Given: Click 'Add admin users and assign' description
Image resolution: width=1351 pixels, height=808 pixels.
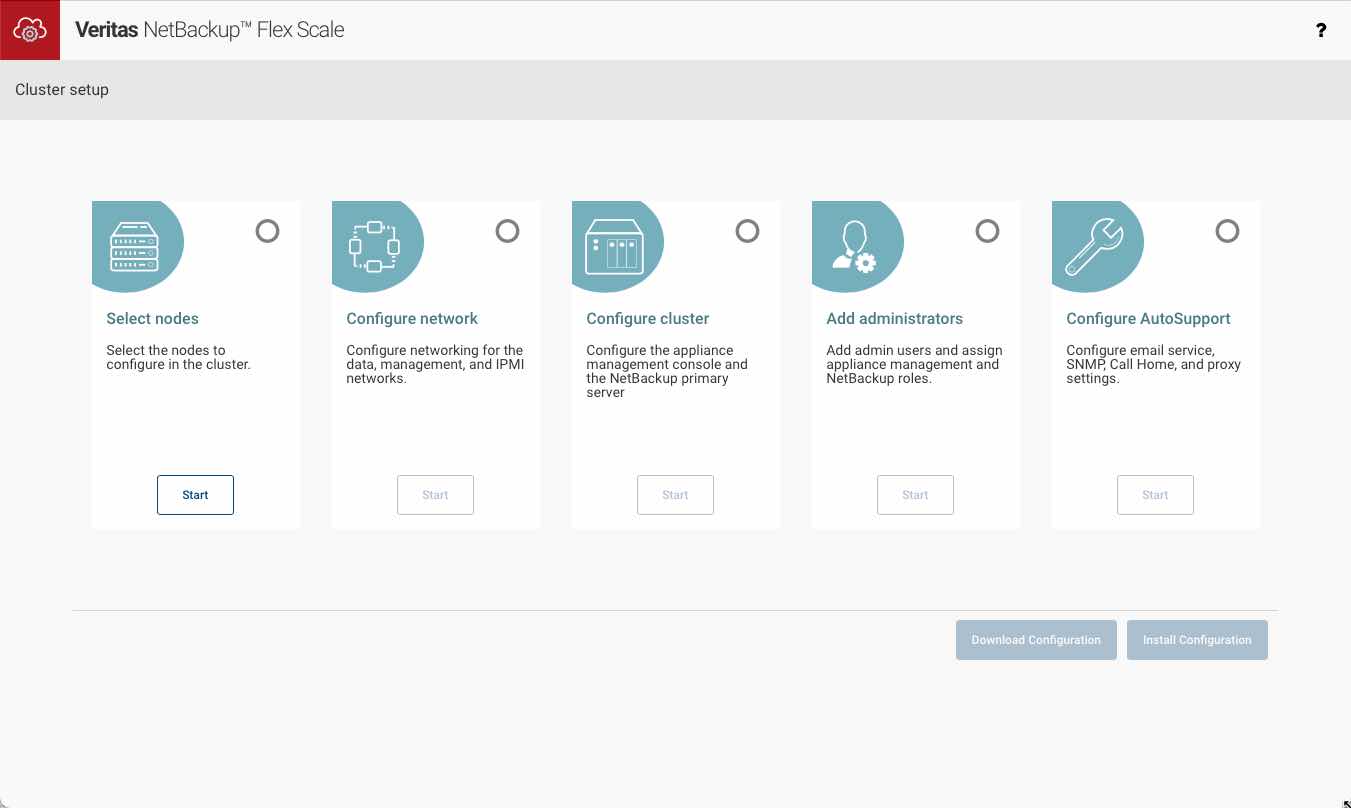Looking at the screenshot, I should [x=914, y=364].
